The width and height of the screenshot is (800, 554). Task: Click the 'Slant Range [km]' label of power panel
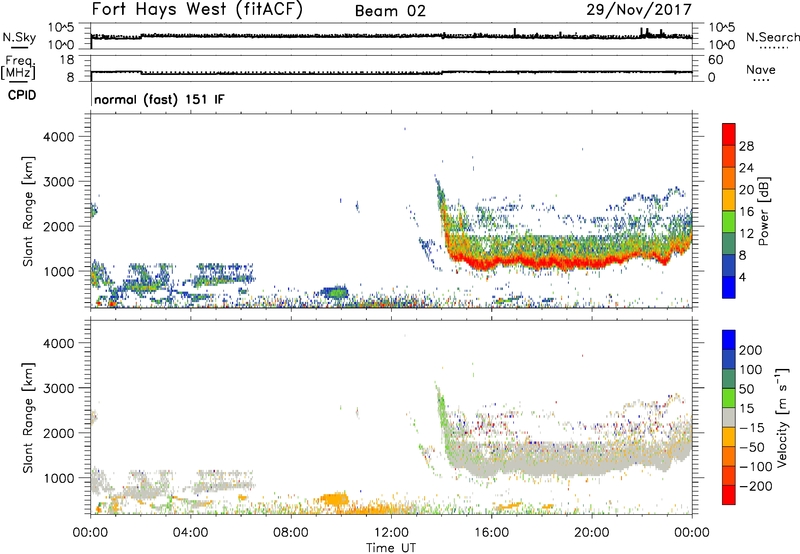click(x=28, y=211)
